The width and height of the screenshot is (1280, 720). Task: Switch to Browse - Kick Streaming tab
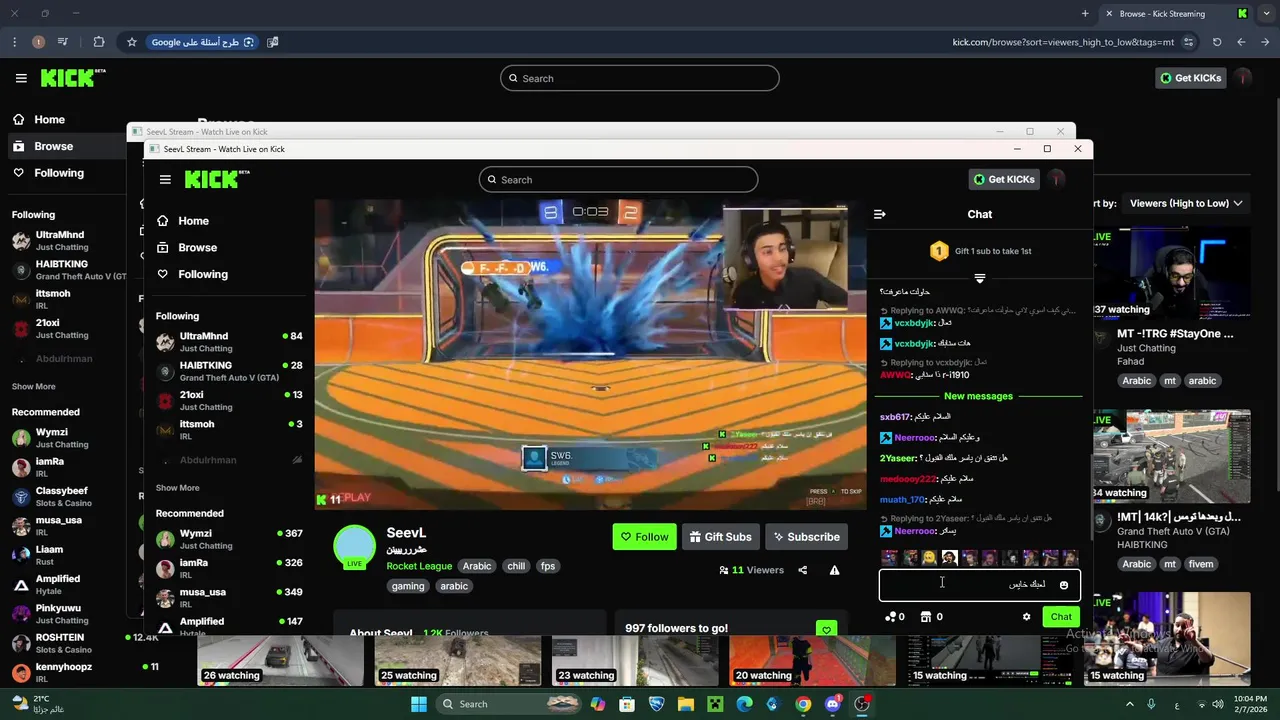click(x=1175, y=14)
